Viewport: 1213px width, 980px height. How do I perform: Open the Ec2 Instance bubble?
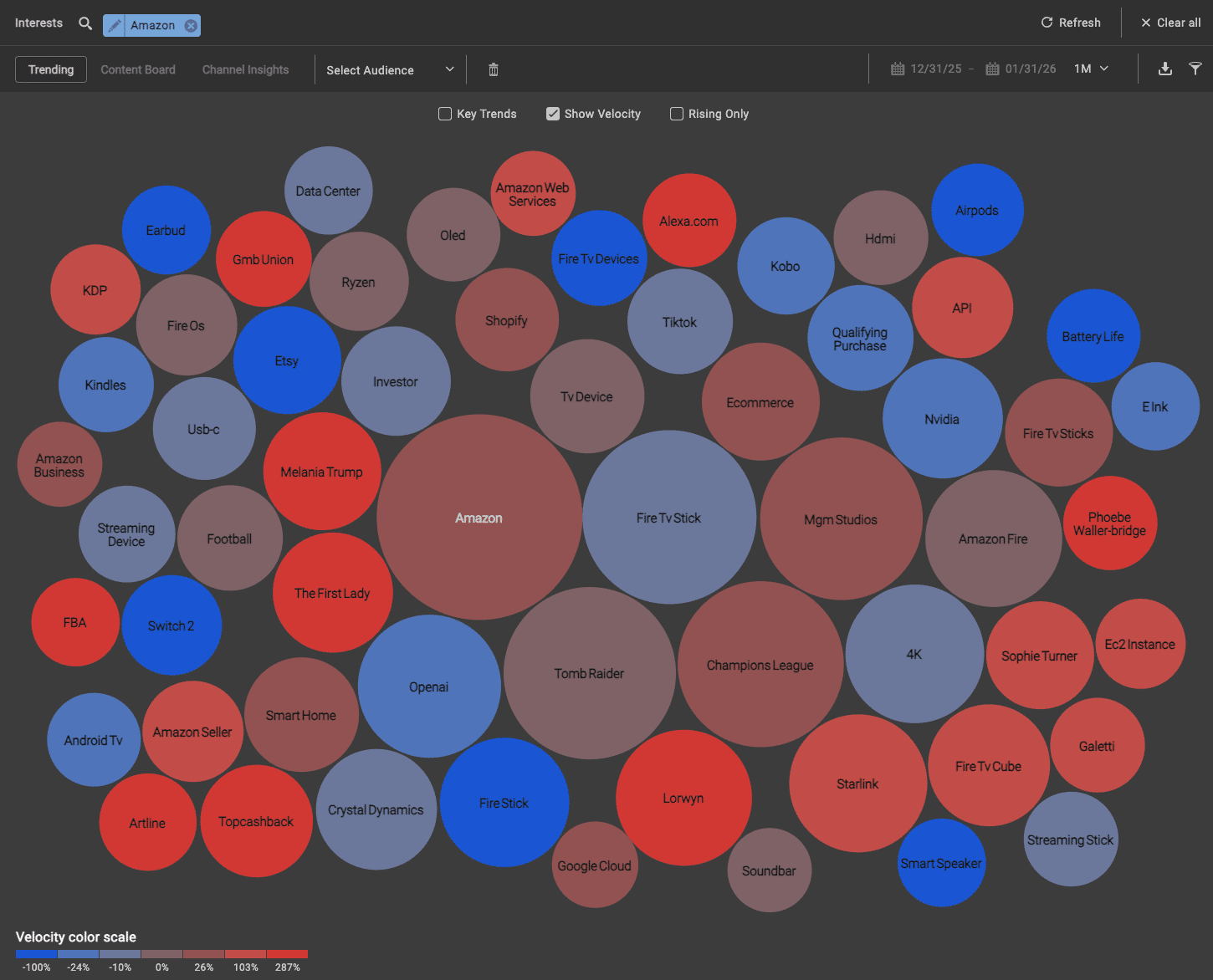pyautogui.click(x=1140, y=644)
